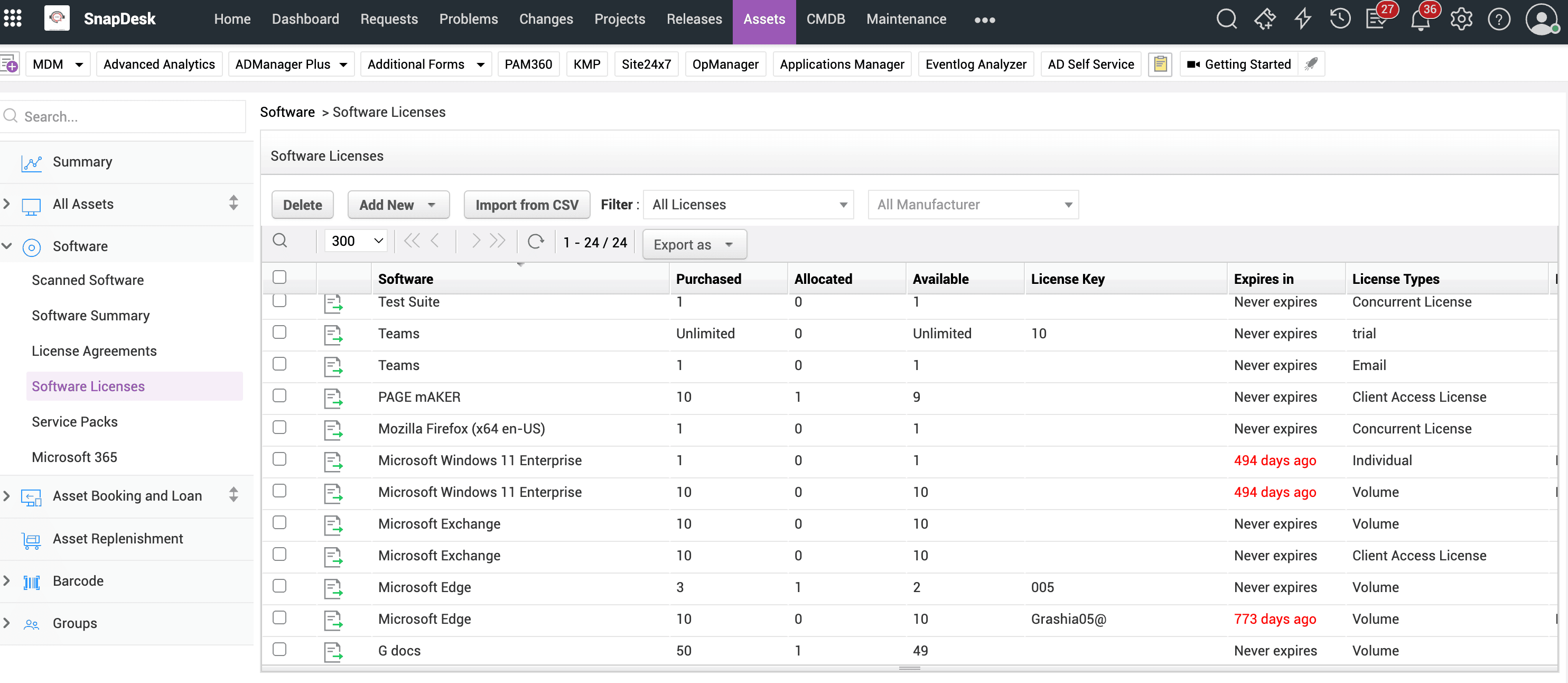Open Advanced Analytics button
Image resolution: width=1568 pixels, height=683 pixels.
click(x=159, y=64)
